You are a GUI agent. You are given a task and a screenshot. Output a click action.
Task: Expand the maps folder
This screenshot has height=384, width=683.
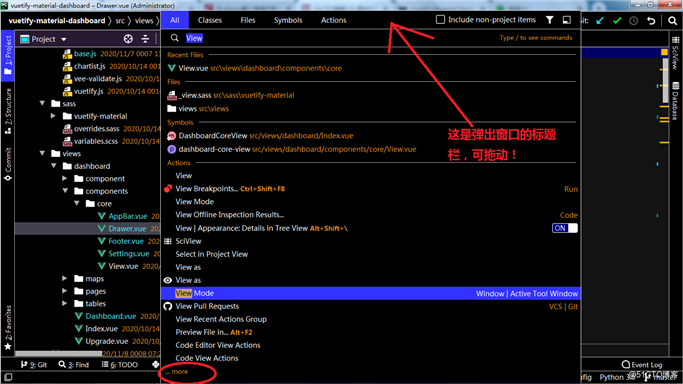tap(64, 279)
